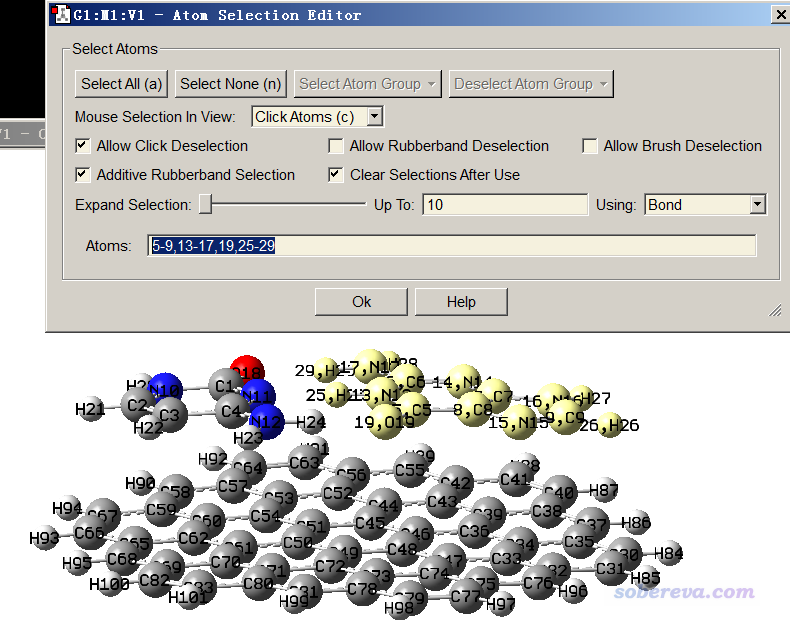790x636 pixels.
Task: Click the Expand Selection slider handle
Action: click(205, 205)
